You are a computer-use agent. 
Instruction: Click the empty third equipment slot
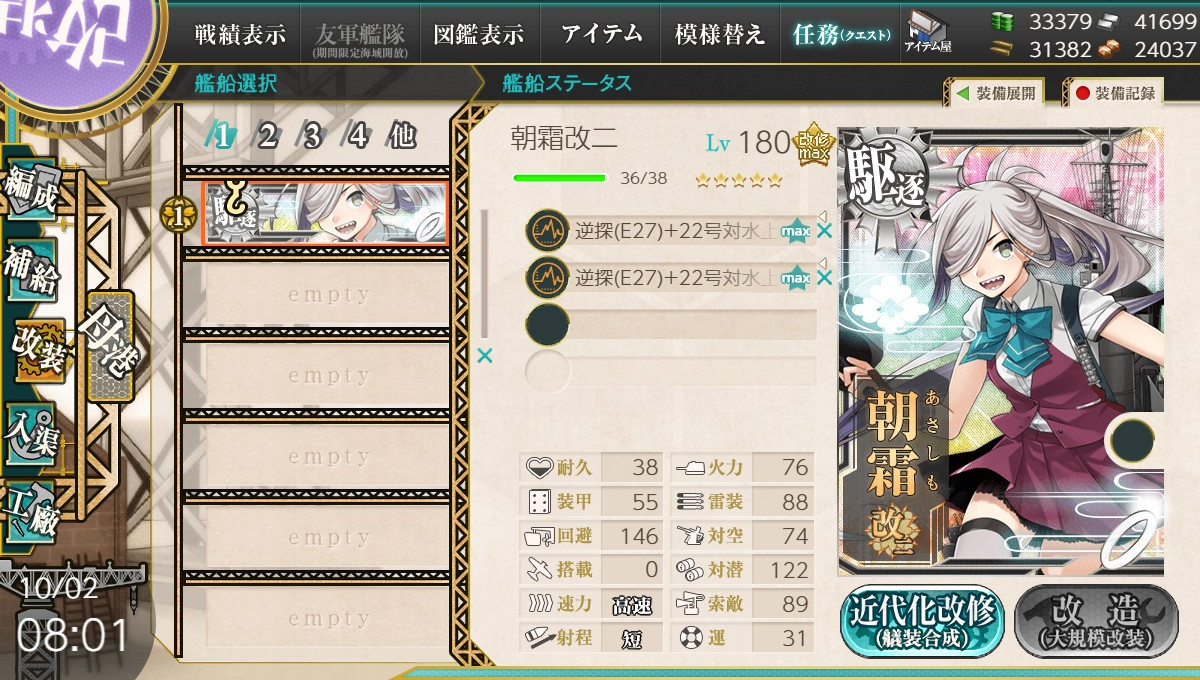click(671, 324)
